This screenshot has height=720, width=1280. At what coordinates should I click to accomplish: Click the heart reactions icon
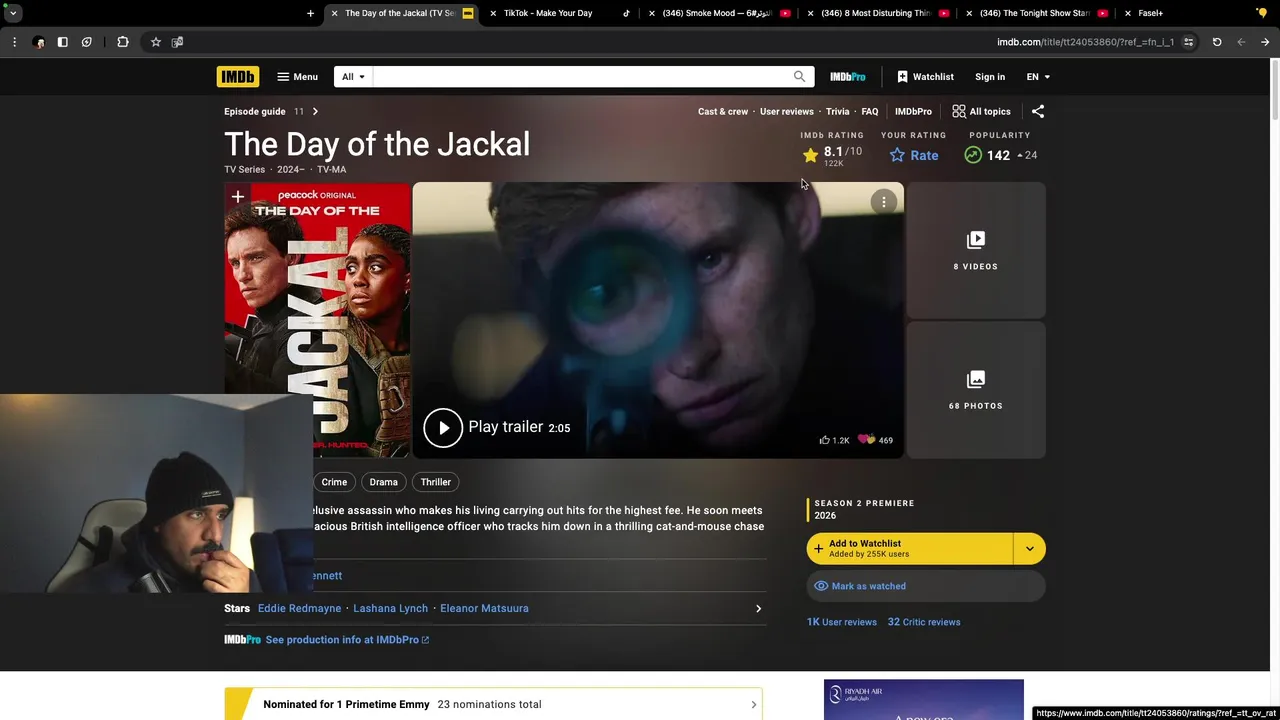866,440
